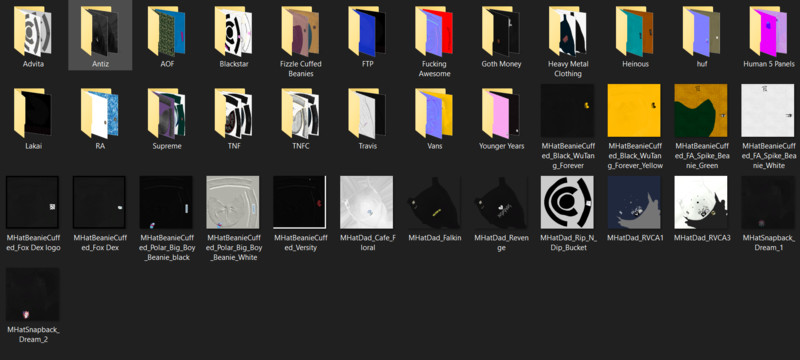Click the MHatDad_RVCA3 thumbnail
Viewport: 800px width, 360px height.
pos(701,202)
